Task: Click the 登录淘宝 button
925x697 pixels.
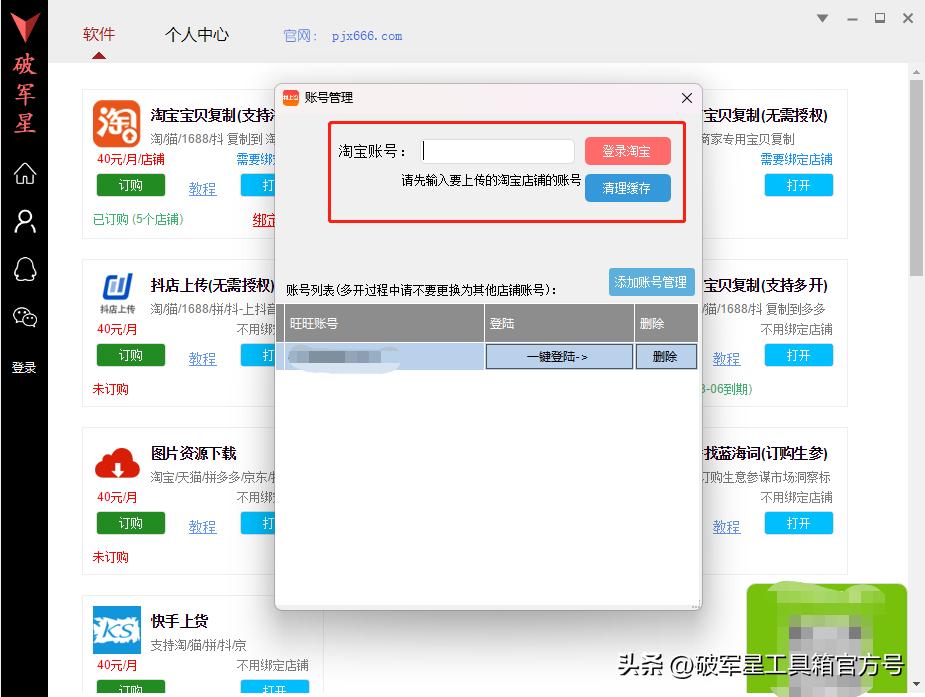Action: point(627,150)
